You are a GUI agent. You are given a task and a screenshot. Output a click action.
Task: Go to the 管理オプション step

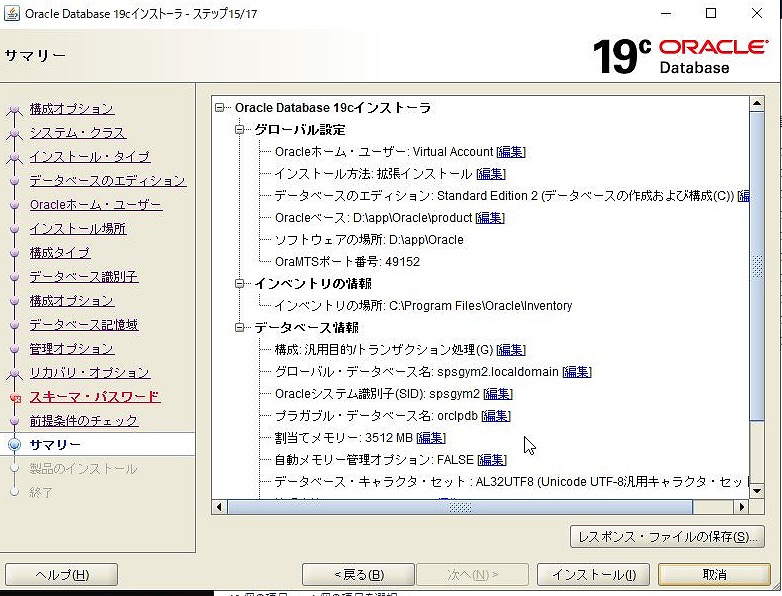click(72, 349)
